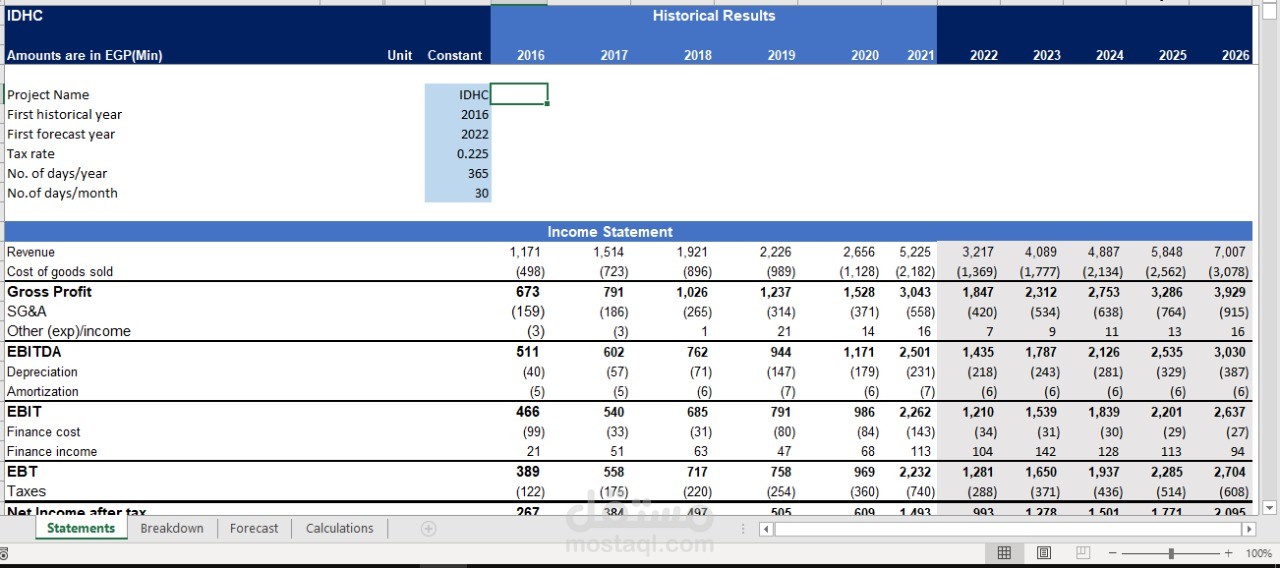Select 2024 Gross Profit value 2,753
1280x568 pixels.
1102,291
